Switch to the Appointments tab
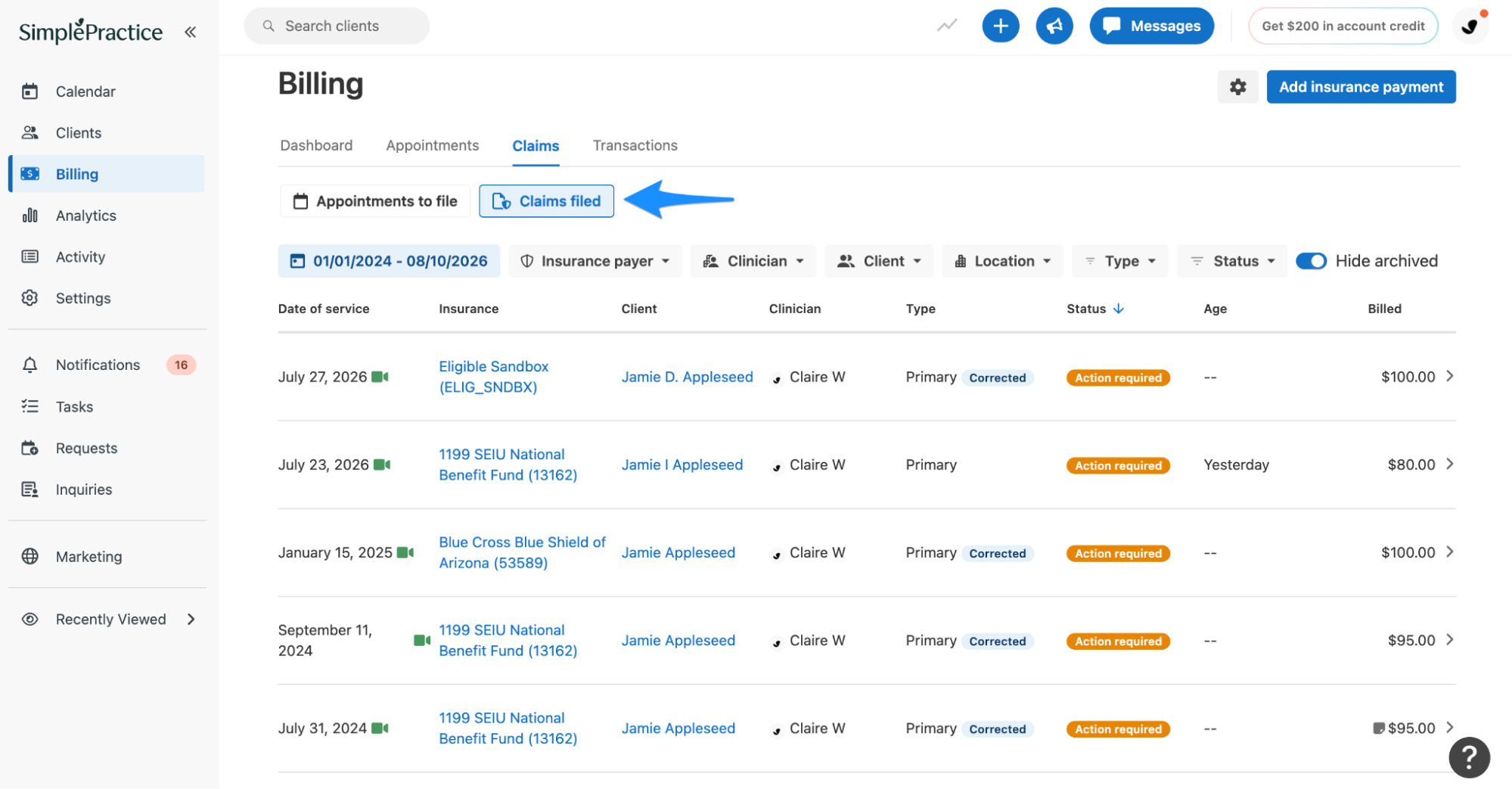Image resolution: width=1512 pixels, height=789 pixels. click(x=433, y=145)
